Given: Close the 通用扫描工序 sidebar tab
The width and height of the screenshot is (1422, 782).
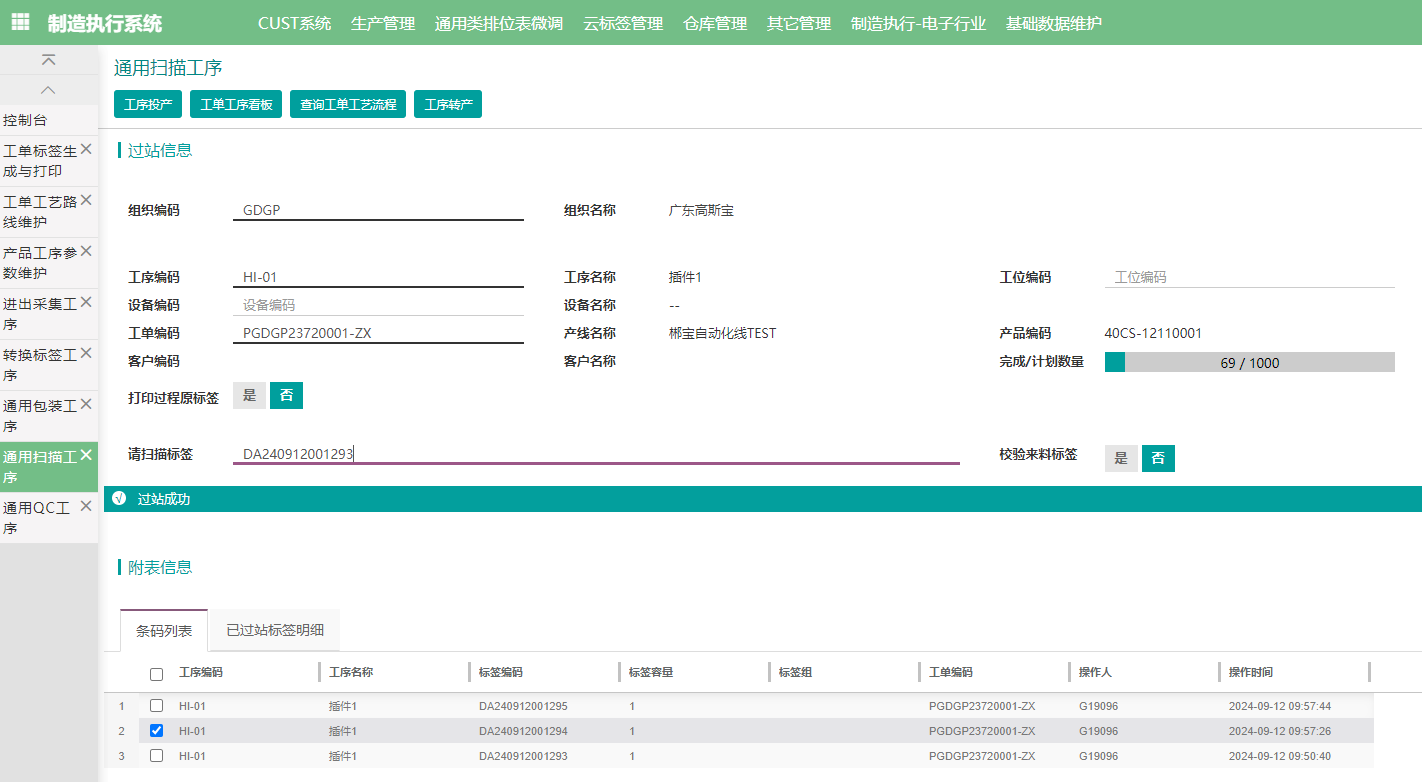Looking at the screenshot, I should pyautogui.click(x=86, y=455).
